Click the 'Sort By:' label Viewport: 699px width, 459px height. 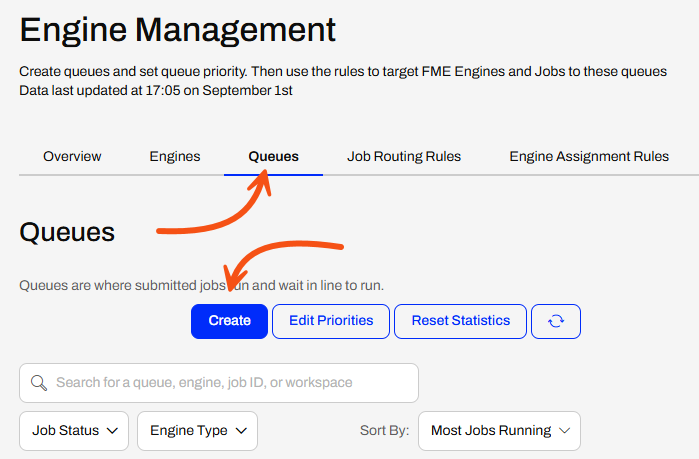pyautogui.click(x=384, y=430)
